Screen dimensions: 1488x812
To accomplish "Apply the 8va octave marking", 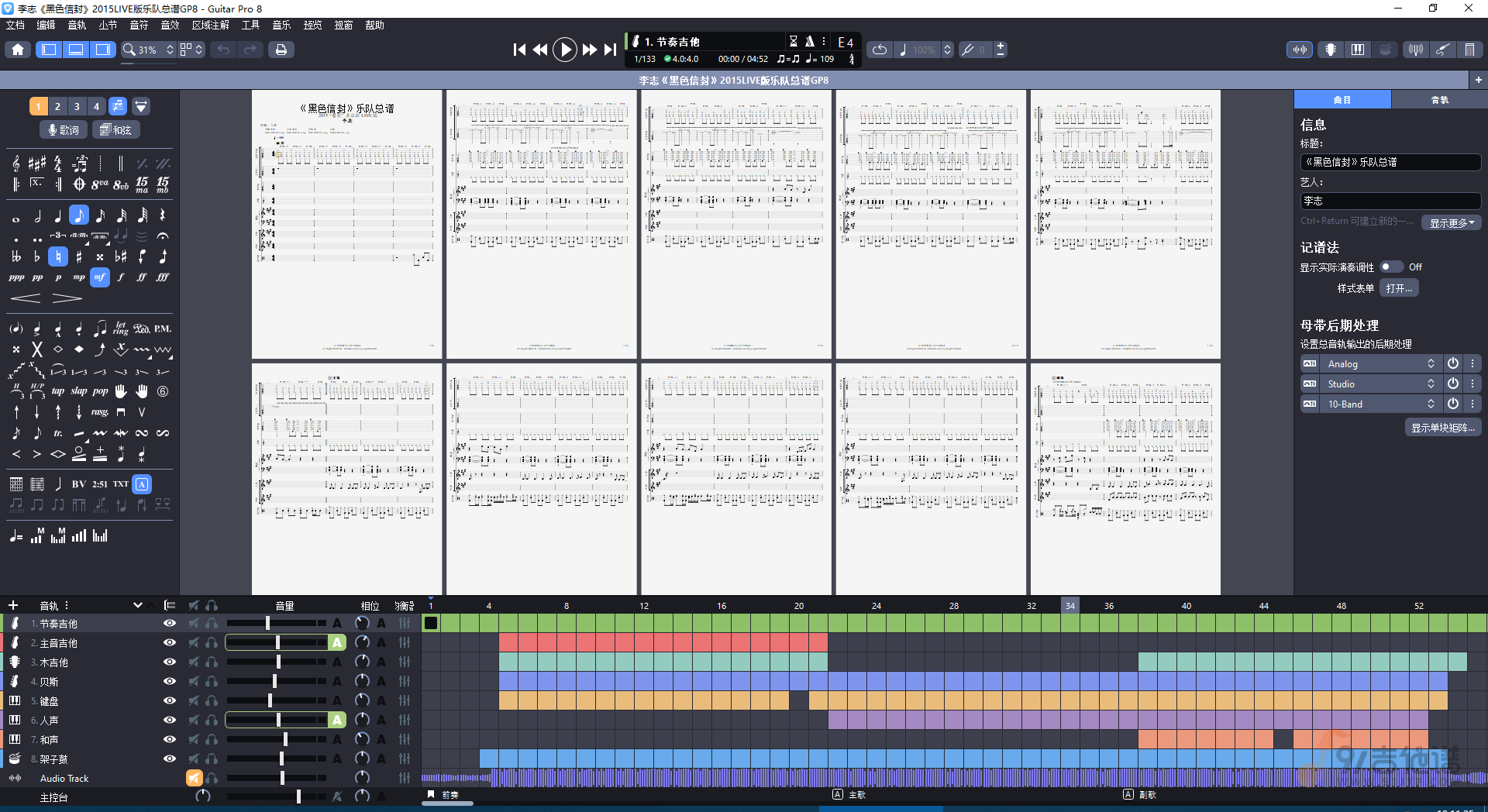I will point(100,184).
